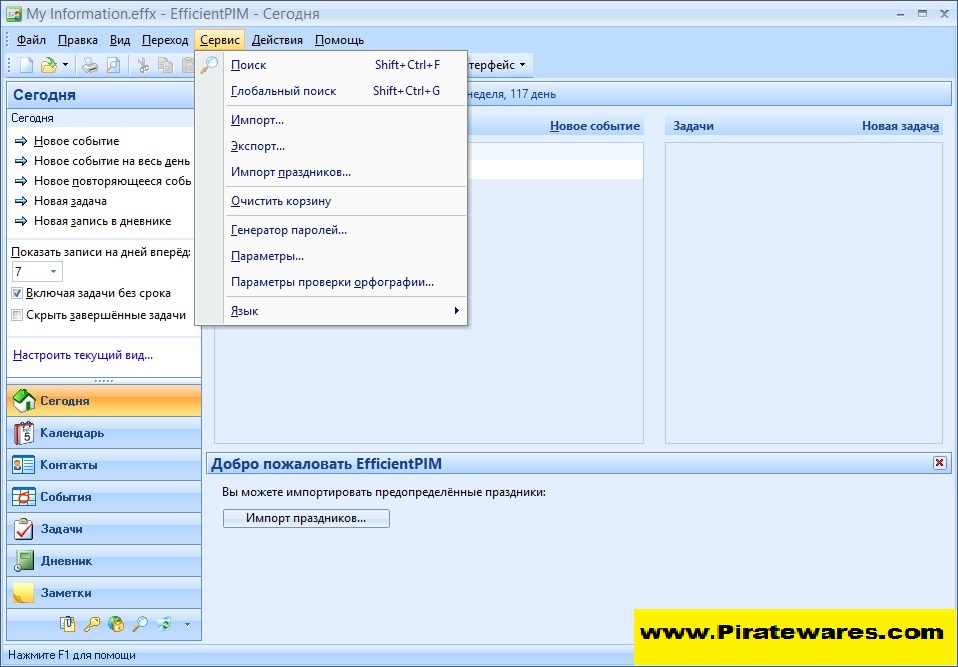958x667 pixels.
Task: Click the globe with padlock icon
Action: click(116, 624)
